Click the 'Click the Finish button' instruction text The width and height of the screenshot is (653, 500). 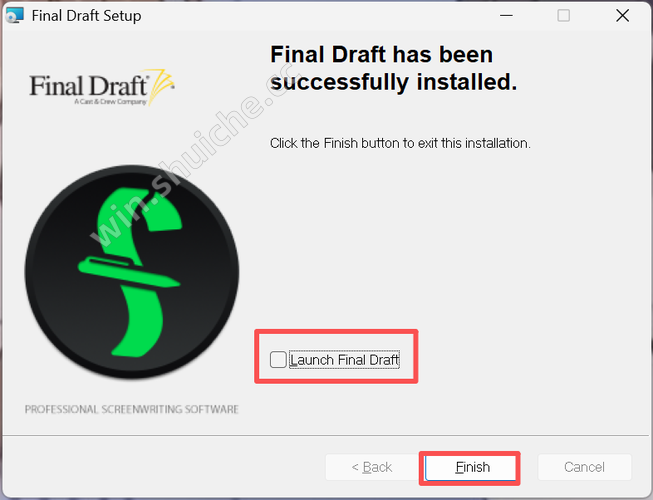400,143
